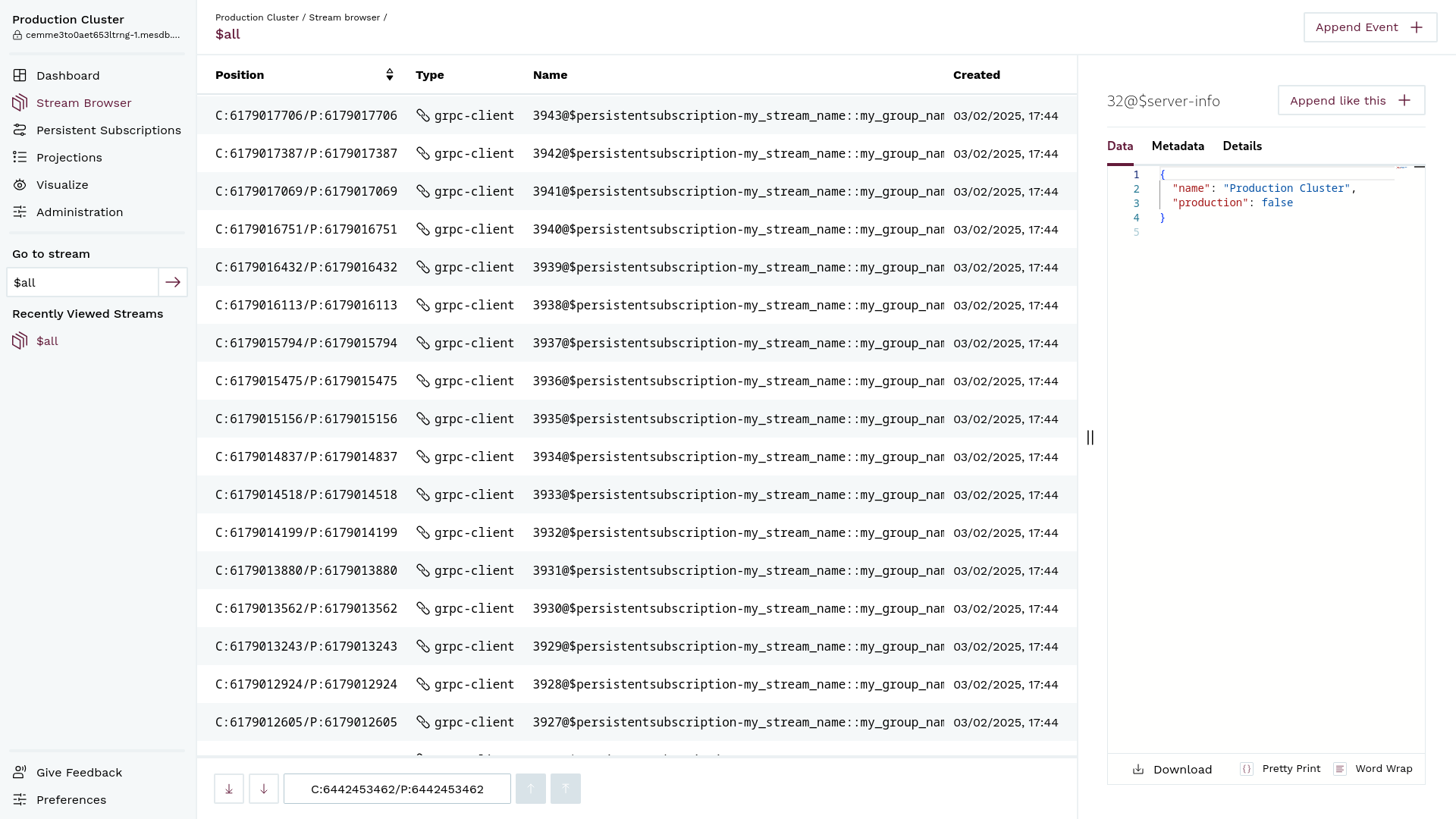
Task: Select row C:6179015475/P:6179015475
Action: (x=637, y=381)
